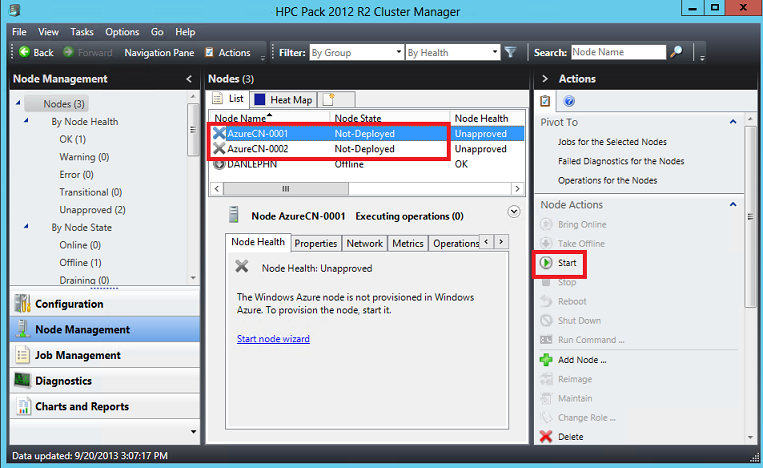Click the Node Name search field
The width and height of the screenshot is (763, 468).
coord(618,52)
